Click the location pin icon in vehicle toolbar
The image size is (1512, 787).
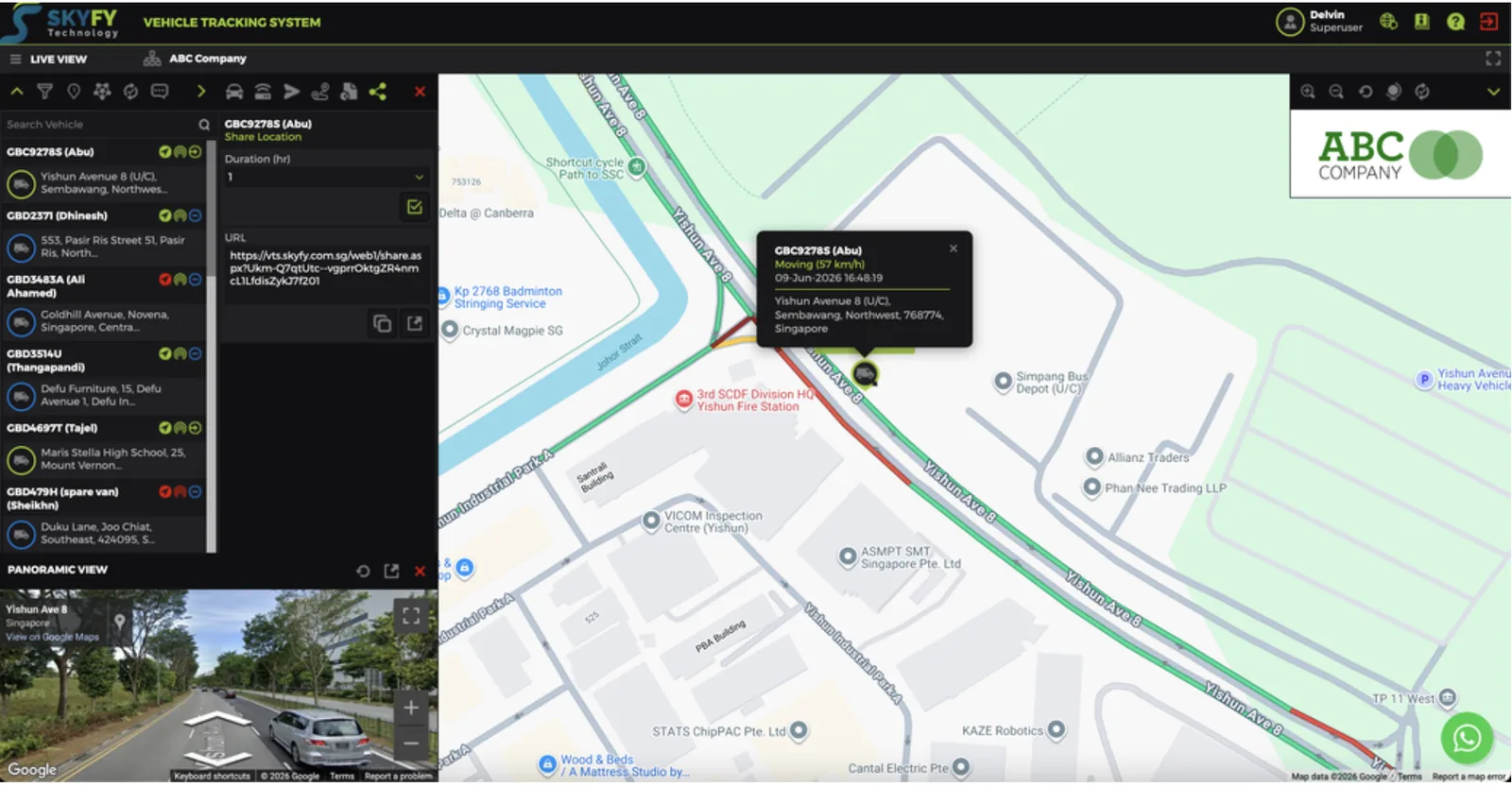pos(74,92)
